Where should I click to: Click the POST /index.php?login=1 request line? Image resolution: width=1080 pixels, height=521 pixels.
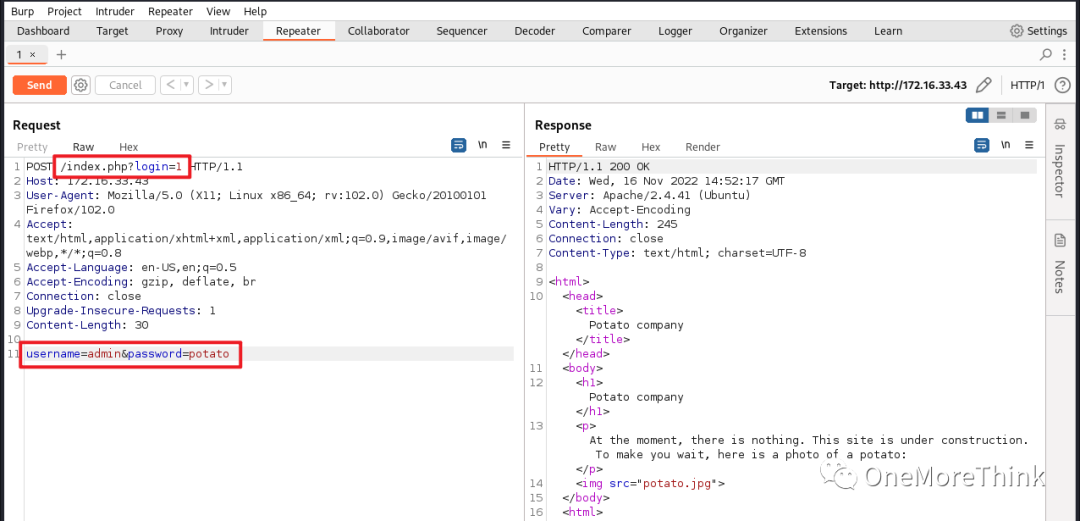pyautogui.click(x=134, y=167)
